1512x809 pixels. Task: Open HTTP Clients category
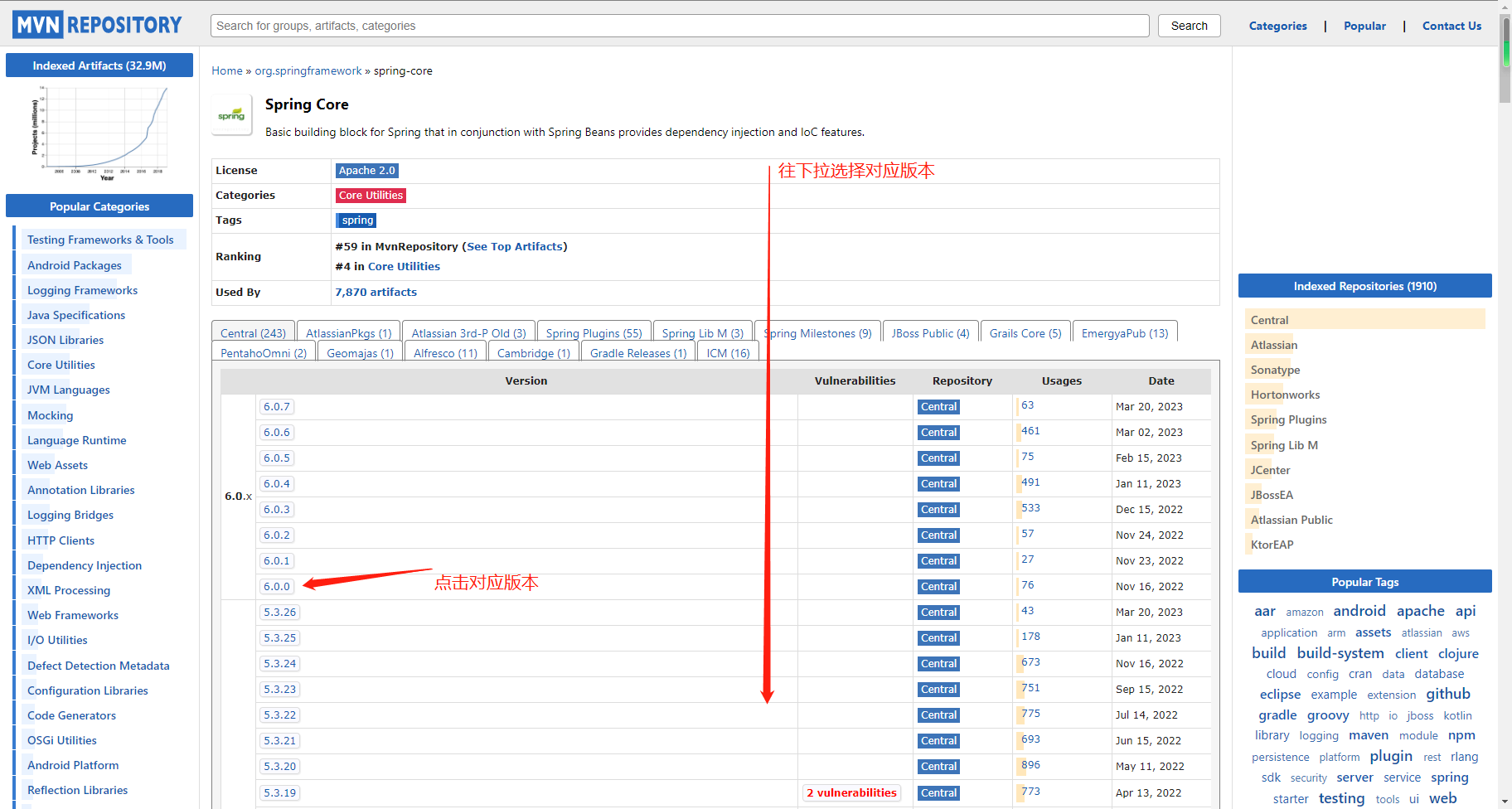(61, 540)
